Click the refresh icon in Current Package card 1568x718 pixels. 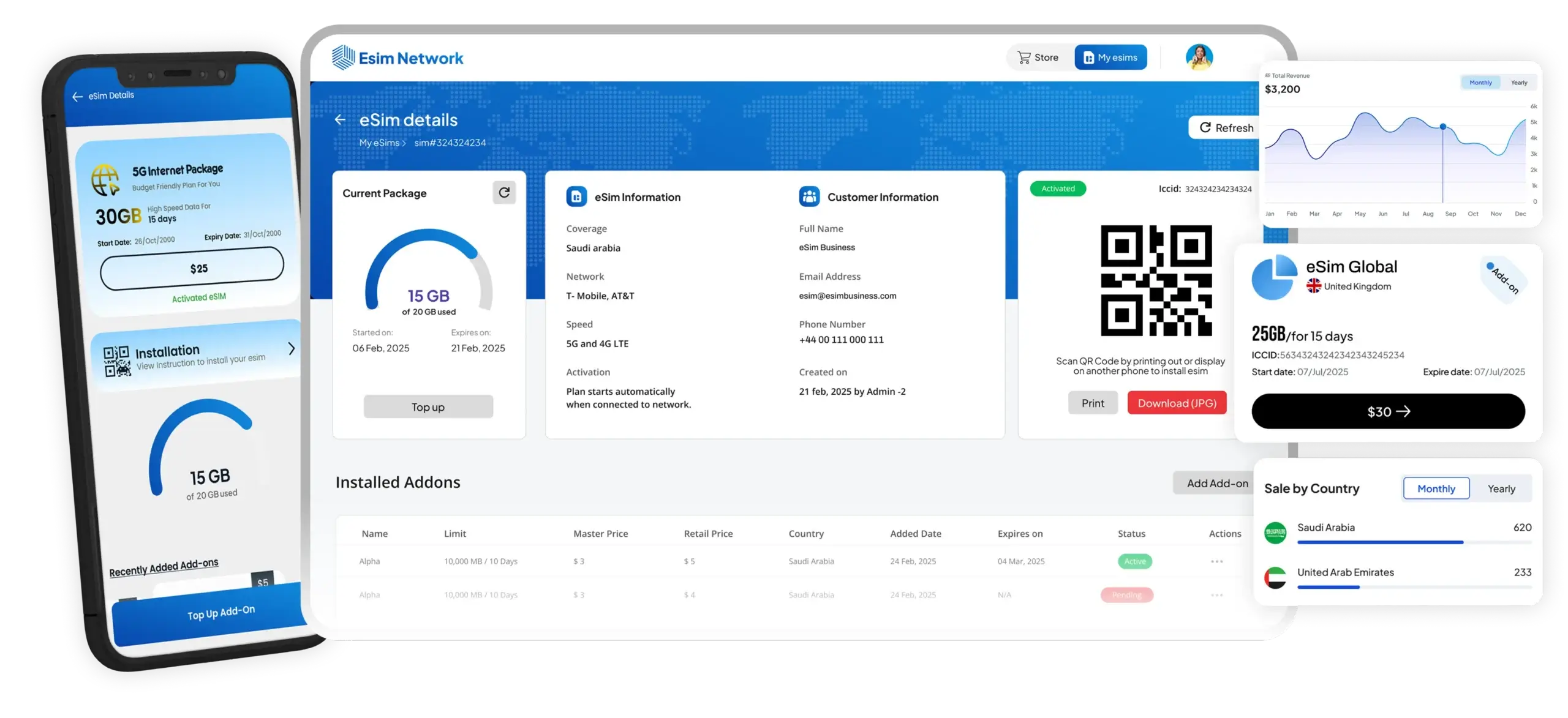[x=504, y=193]
